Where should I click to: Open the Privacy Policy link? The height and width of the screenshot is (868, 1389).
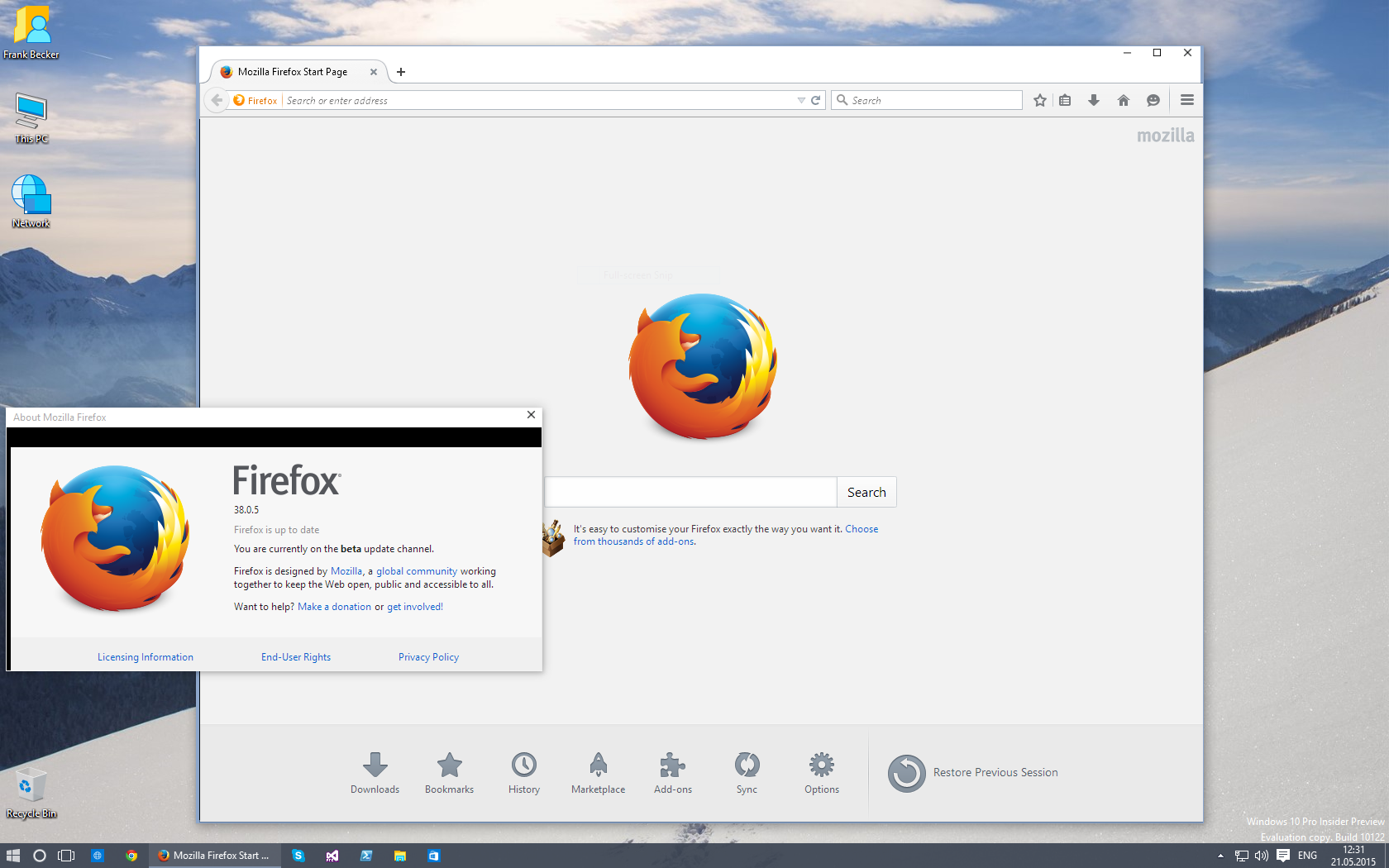click(428, 657)
